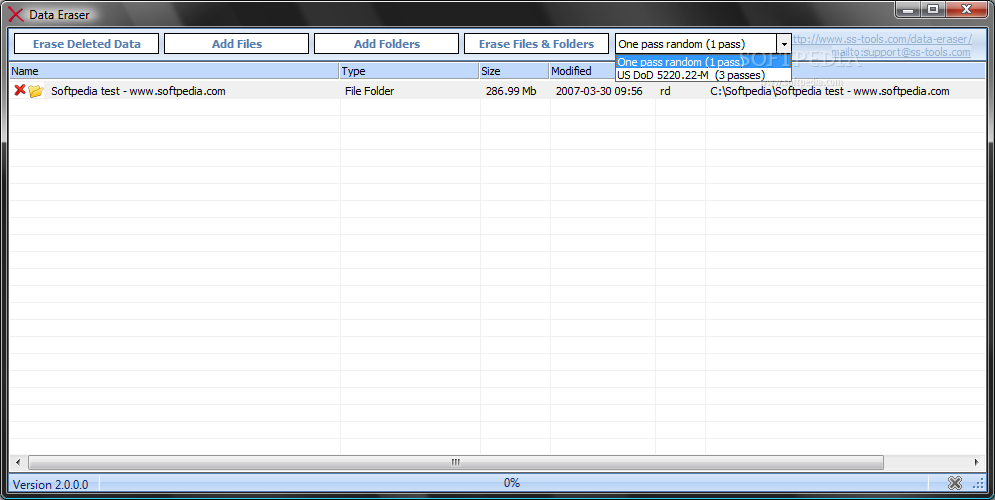Click the Version 2.0.0.0 status label
Screen dimensions: 995x500
click(51, 484)
